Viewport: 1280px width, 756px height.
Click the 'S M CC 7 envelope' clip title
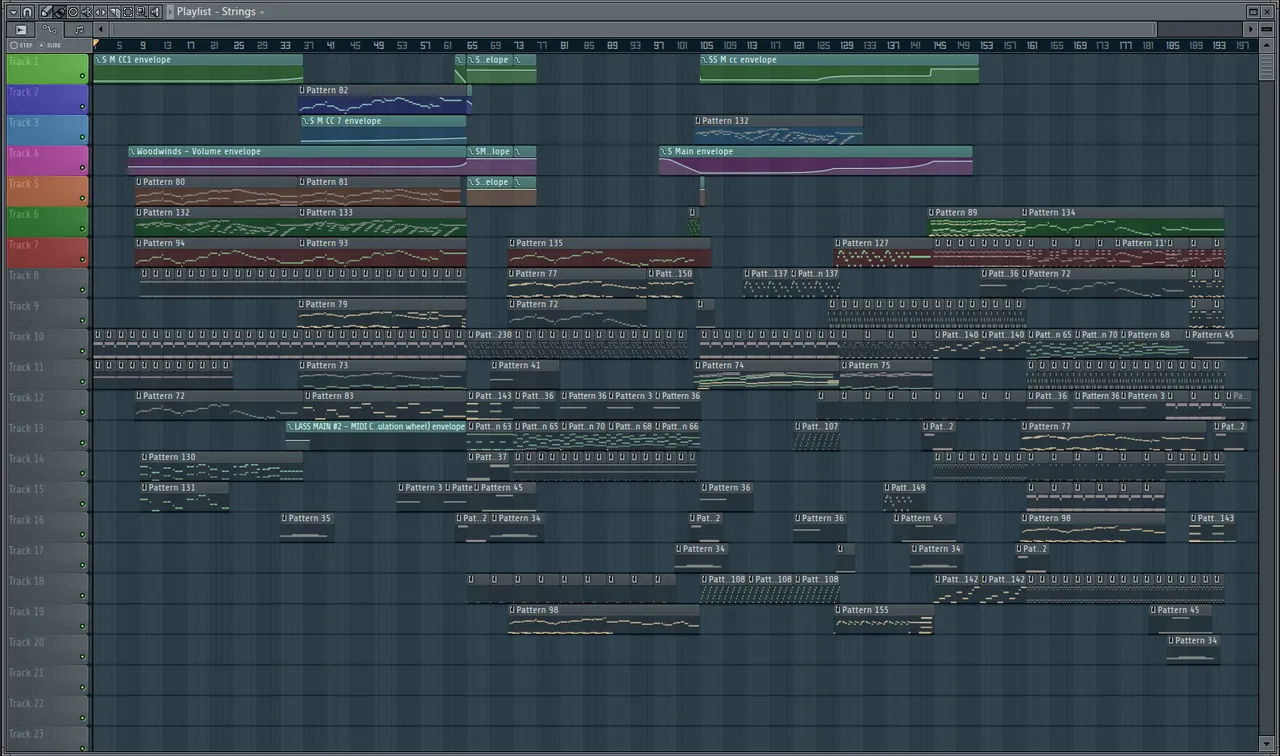345,121
